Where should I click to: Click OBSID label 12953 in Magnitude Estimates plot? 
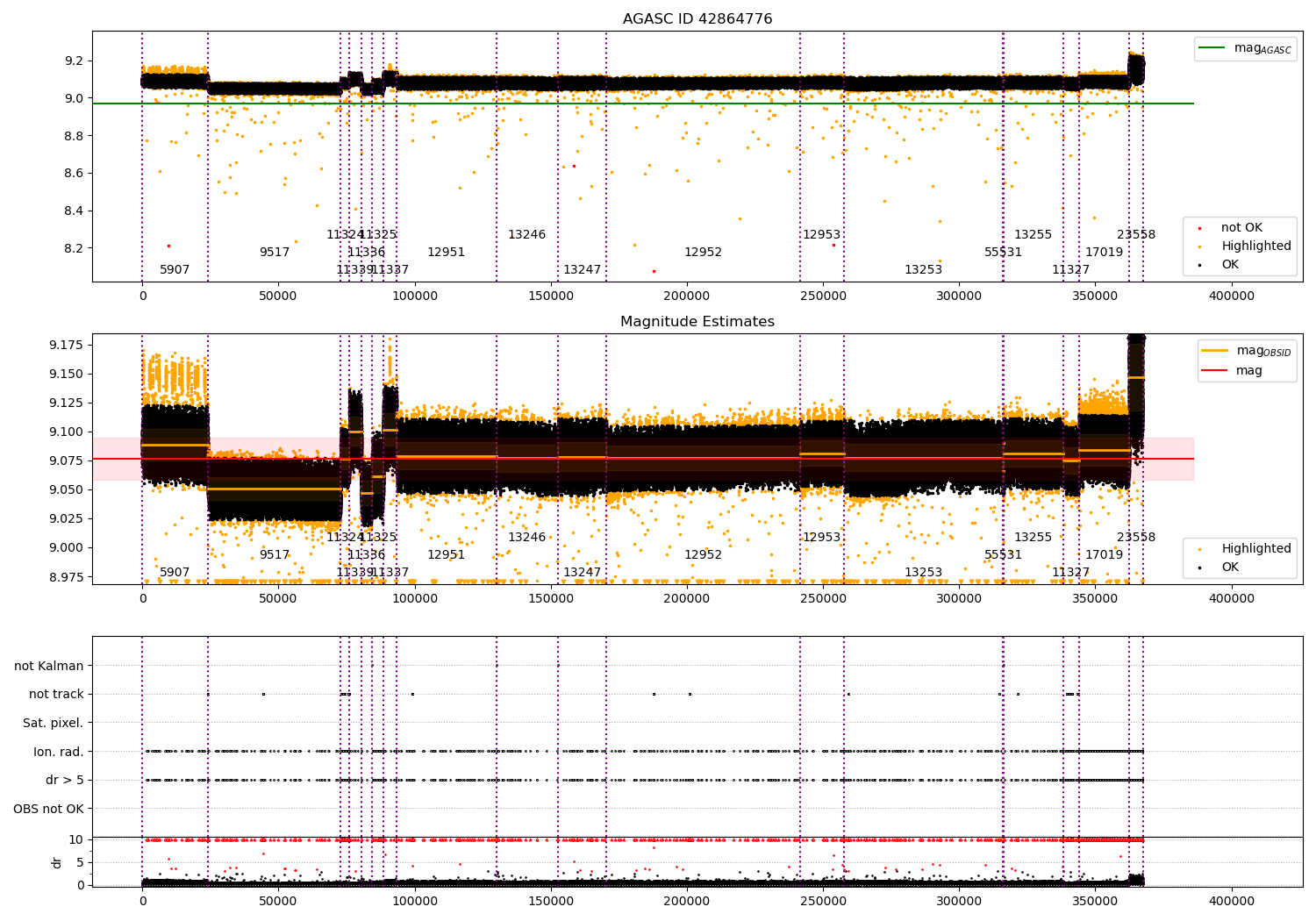(822, 537)
